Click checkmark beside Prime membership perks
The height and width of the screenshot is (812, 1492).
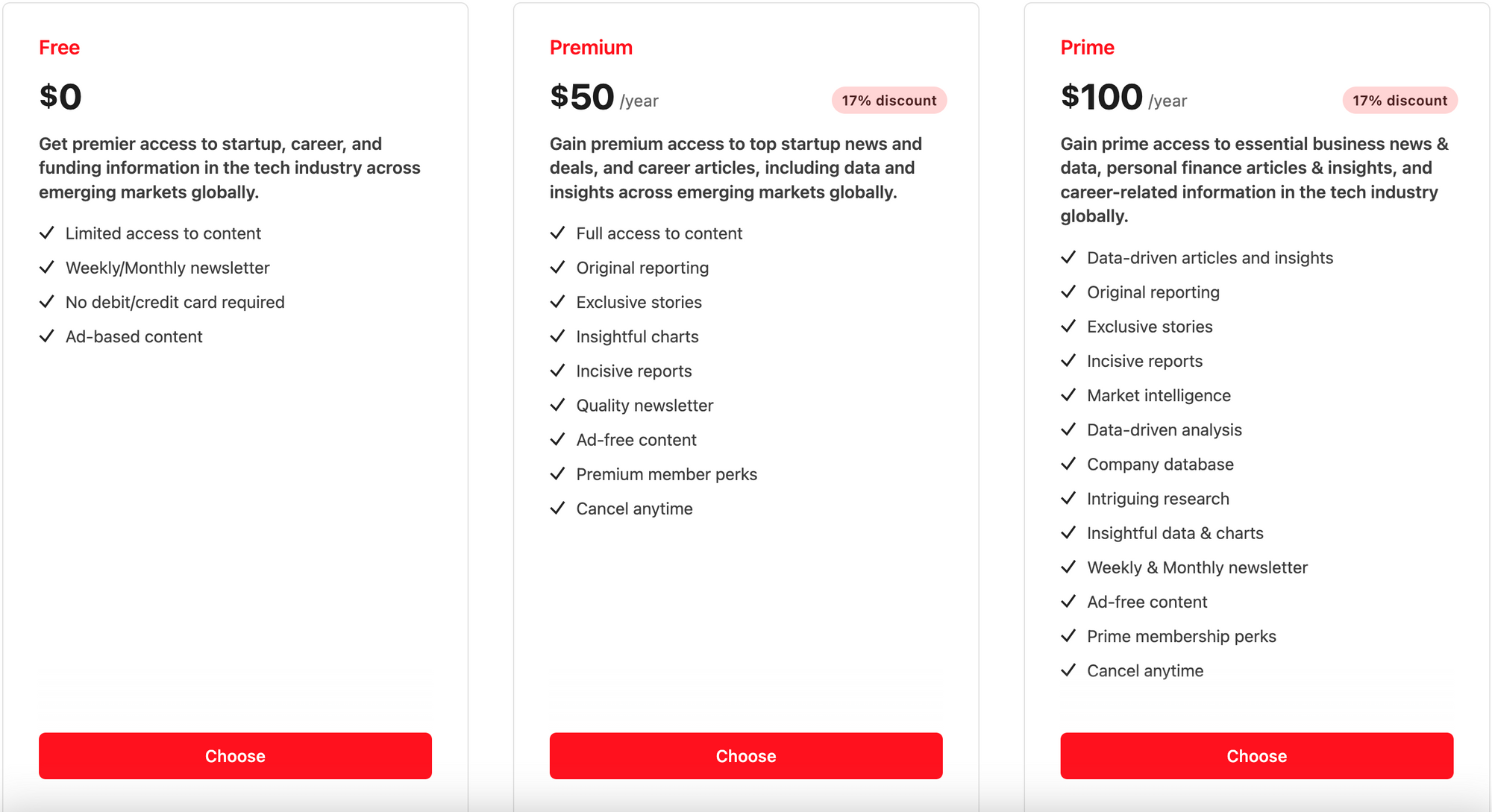[x=1068, y=636]
